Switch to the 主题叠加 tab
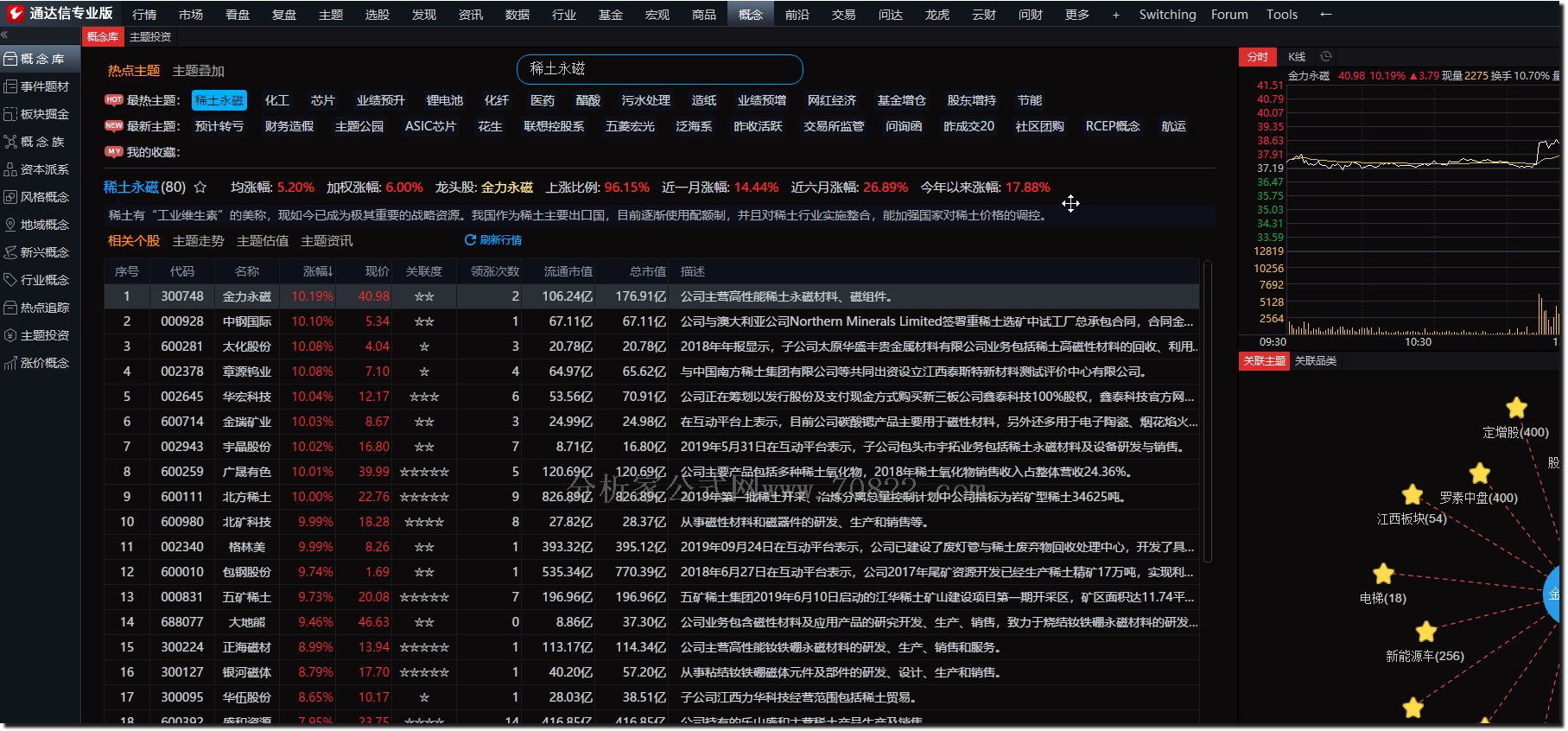This screenshot has width=1568, height=731. point(198,71)
